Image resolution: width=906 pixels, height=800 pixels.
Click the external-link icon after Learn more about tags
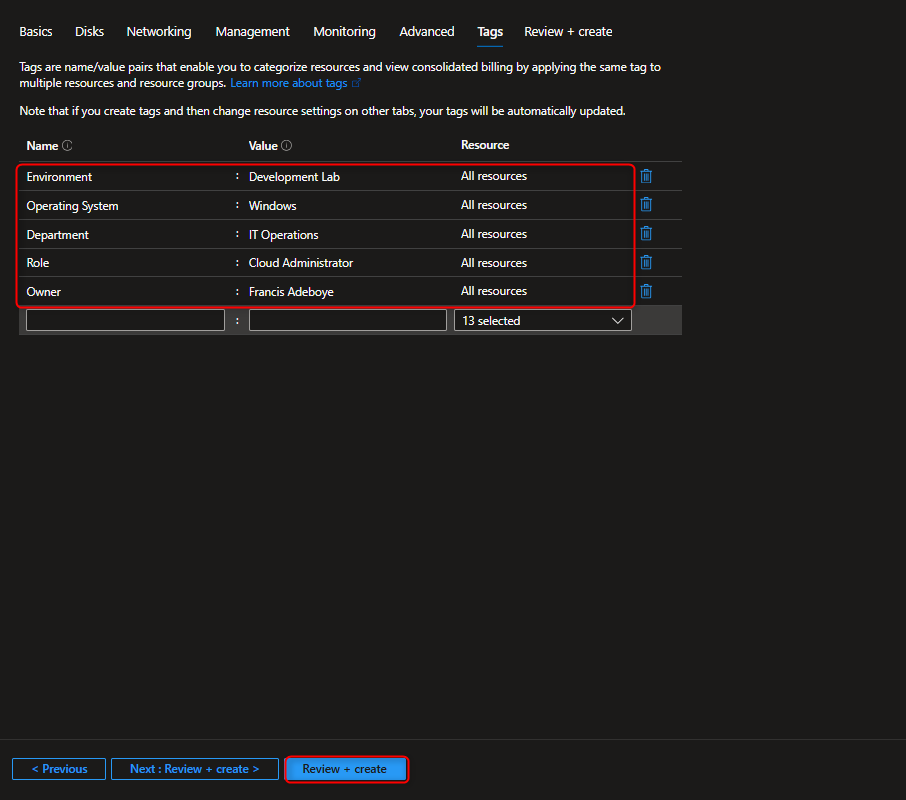(x=356, y=83)
